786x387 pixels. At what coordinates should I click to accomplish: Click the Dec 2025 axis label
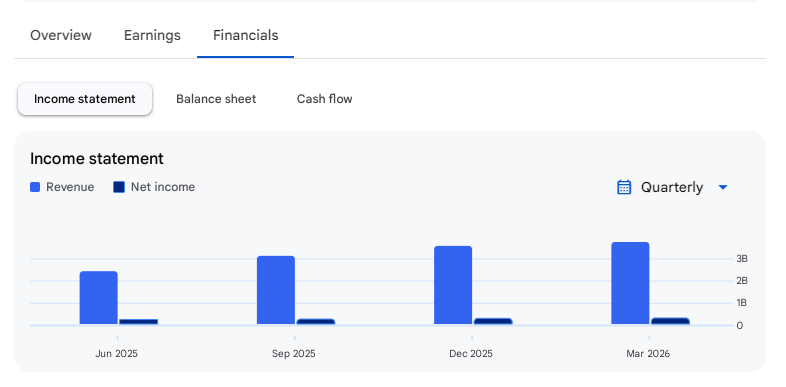tap(471, 353)
